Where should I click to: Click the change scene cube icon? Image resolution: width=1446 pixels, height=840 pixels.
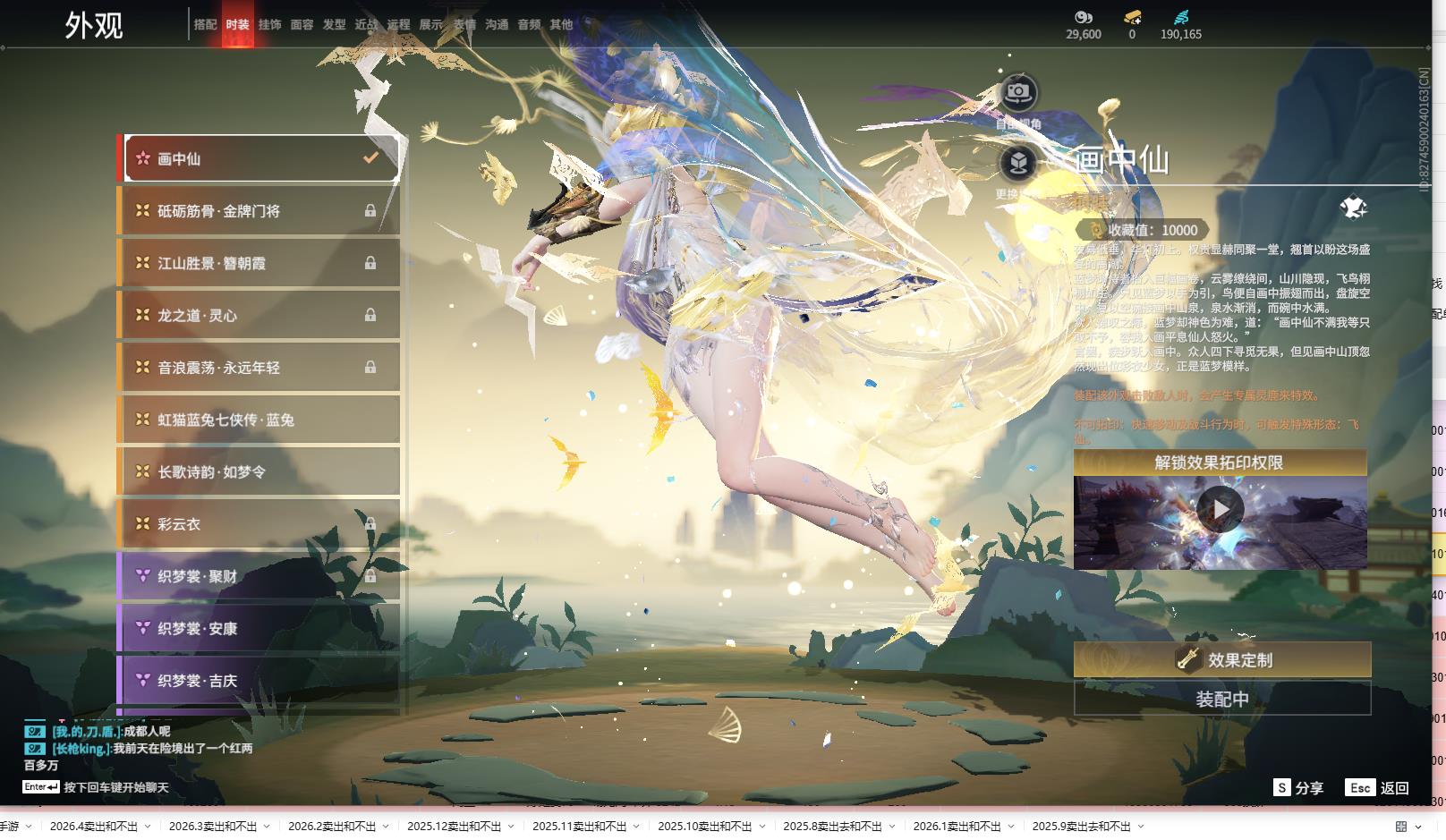point(1017,163)
